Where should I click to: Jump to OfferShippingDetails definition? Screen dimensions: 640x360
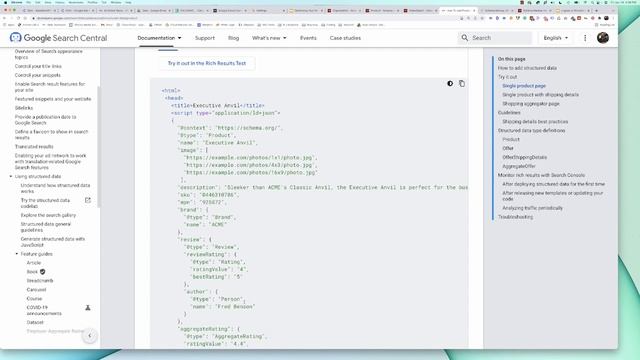[524, 158]
